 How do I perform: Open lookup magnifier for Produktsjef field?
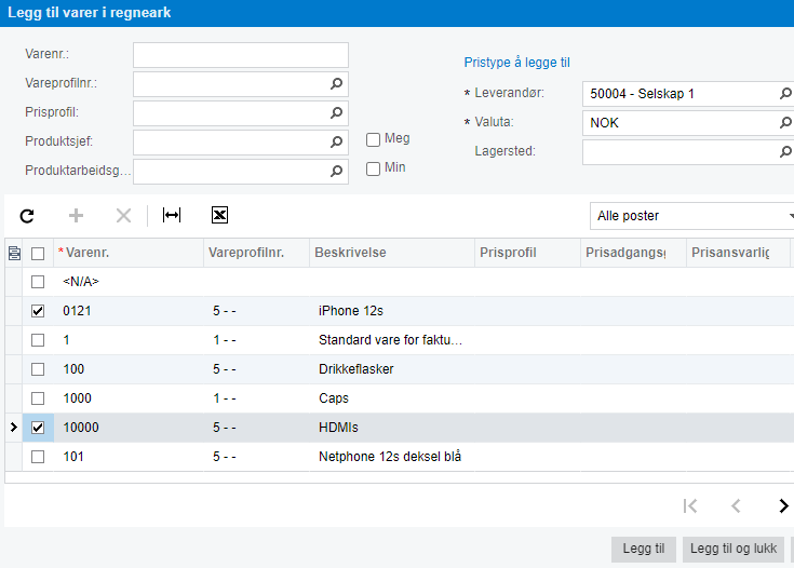click(337, 142)
